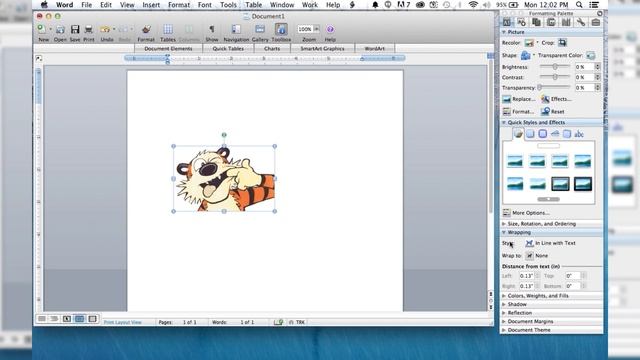Screen dimensions: 640x360
Task: Switch to the Document Elements tab
Action: pyautogui.click(x=168, y=49)
